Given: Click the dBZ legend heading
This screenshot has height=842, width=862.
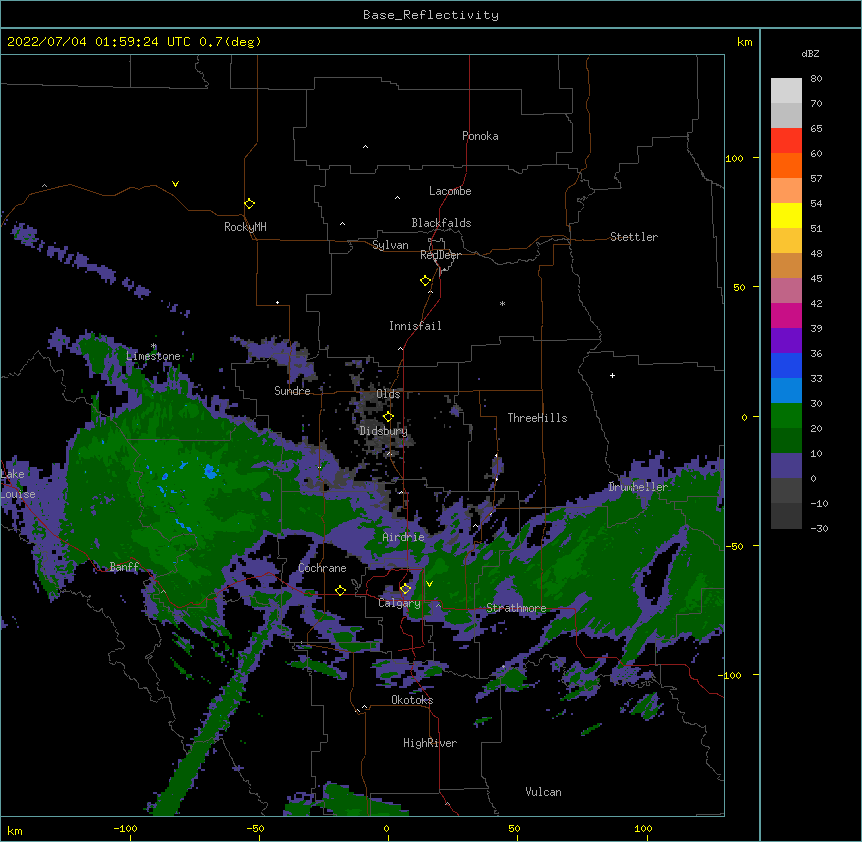Looking at the screenshot, I should click(810, 53).
